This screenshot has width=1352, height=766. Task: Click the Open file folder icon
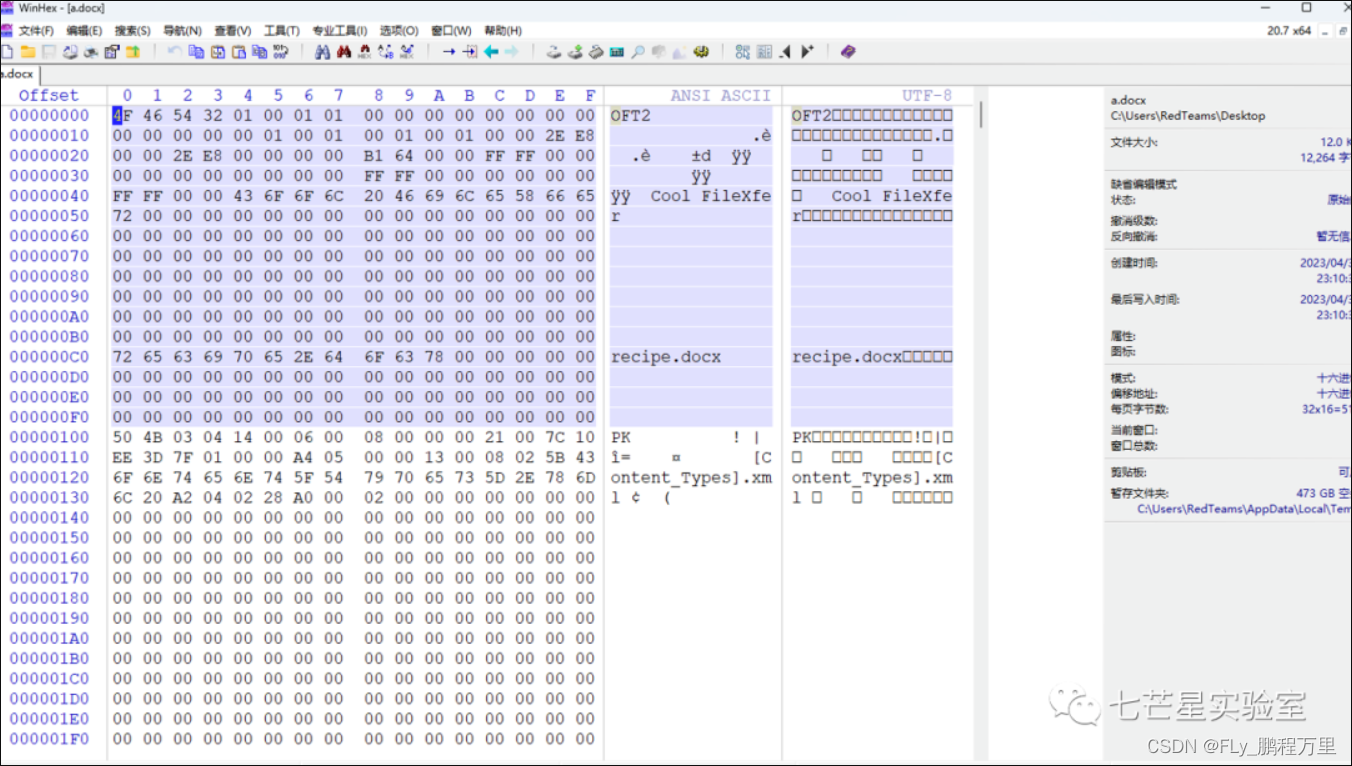(28, 51)
